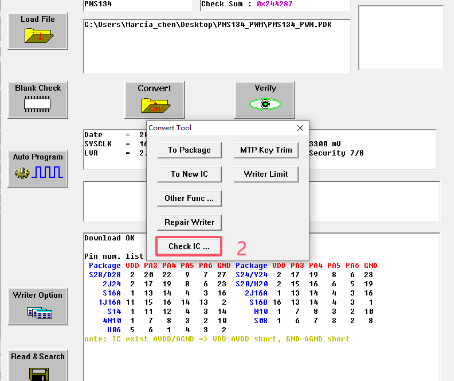454x381 pixels.
Task: Open Writer Option settings icon button
Action: pos(38,306)
